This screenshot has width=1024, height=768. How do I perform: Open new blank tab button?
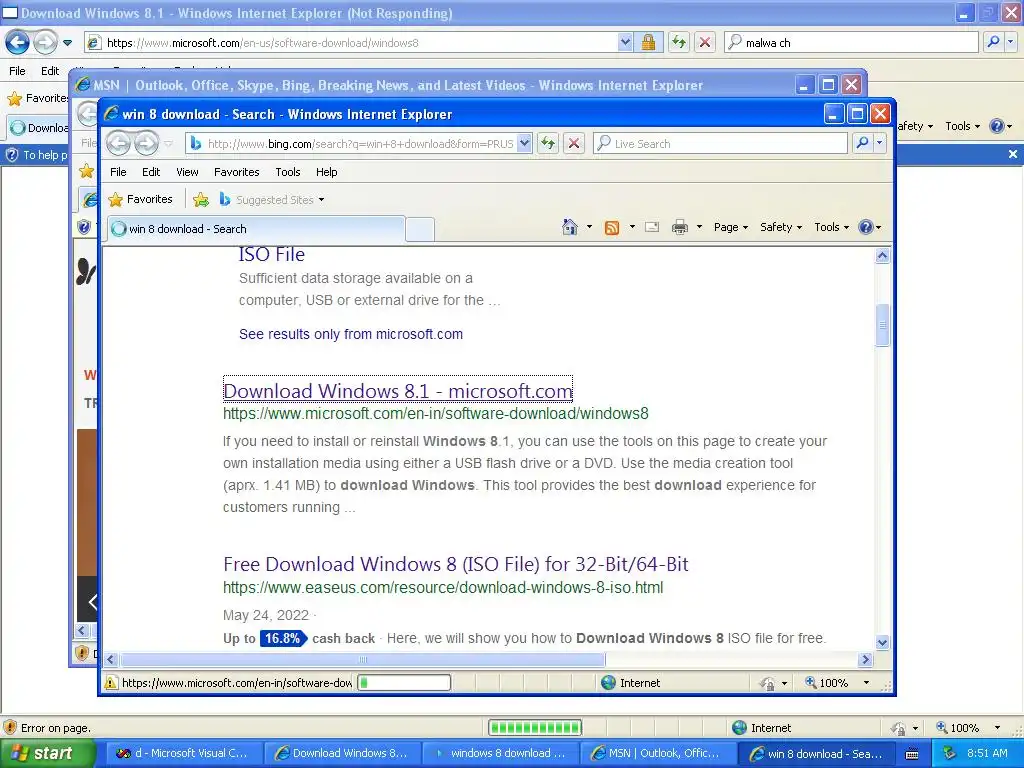pos(420,230)
